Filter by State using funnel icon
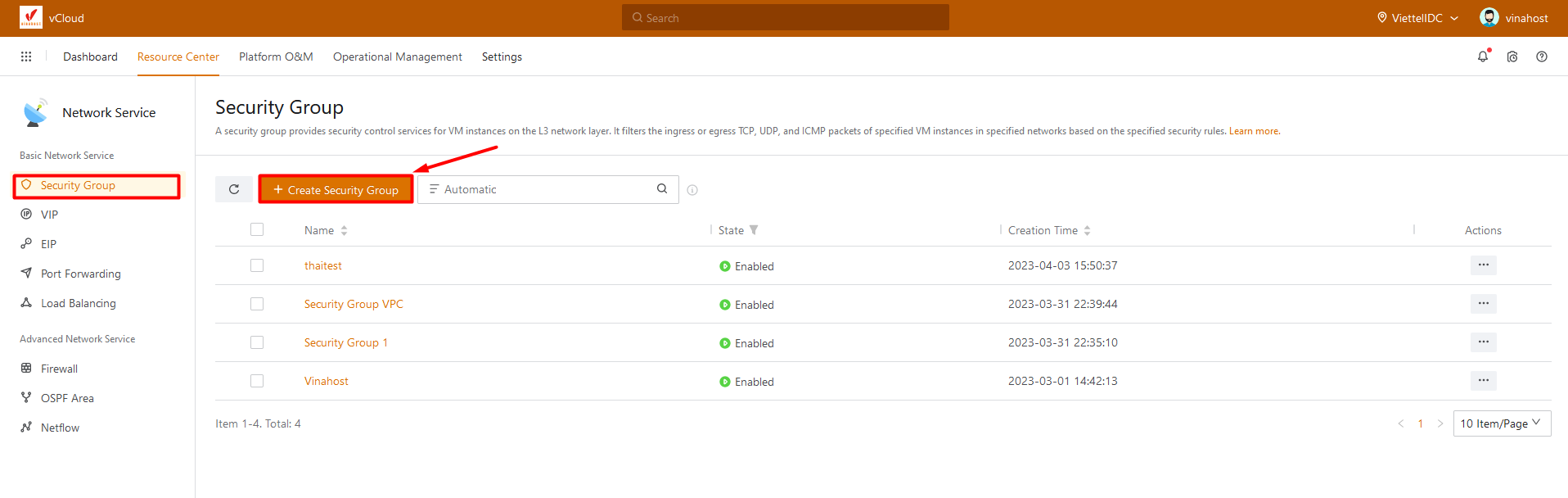Screen dimensions: 1568x498 point(754,230)
